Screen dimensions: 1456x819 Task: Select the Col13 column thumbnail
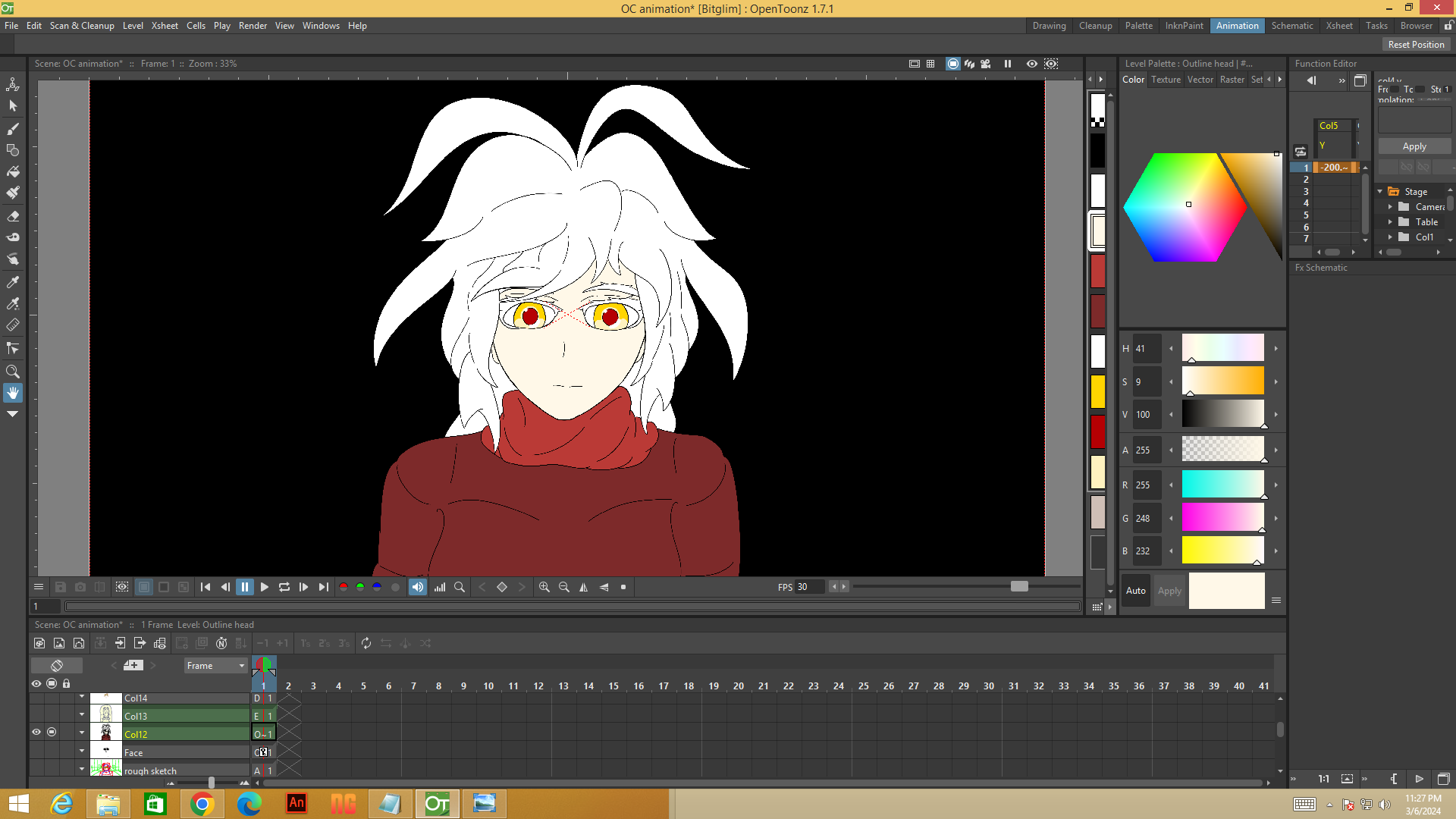pos(106,714)
